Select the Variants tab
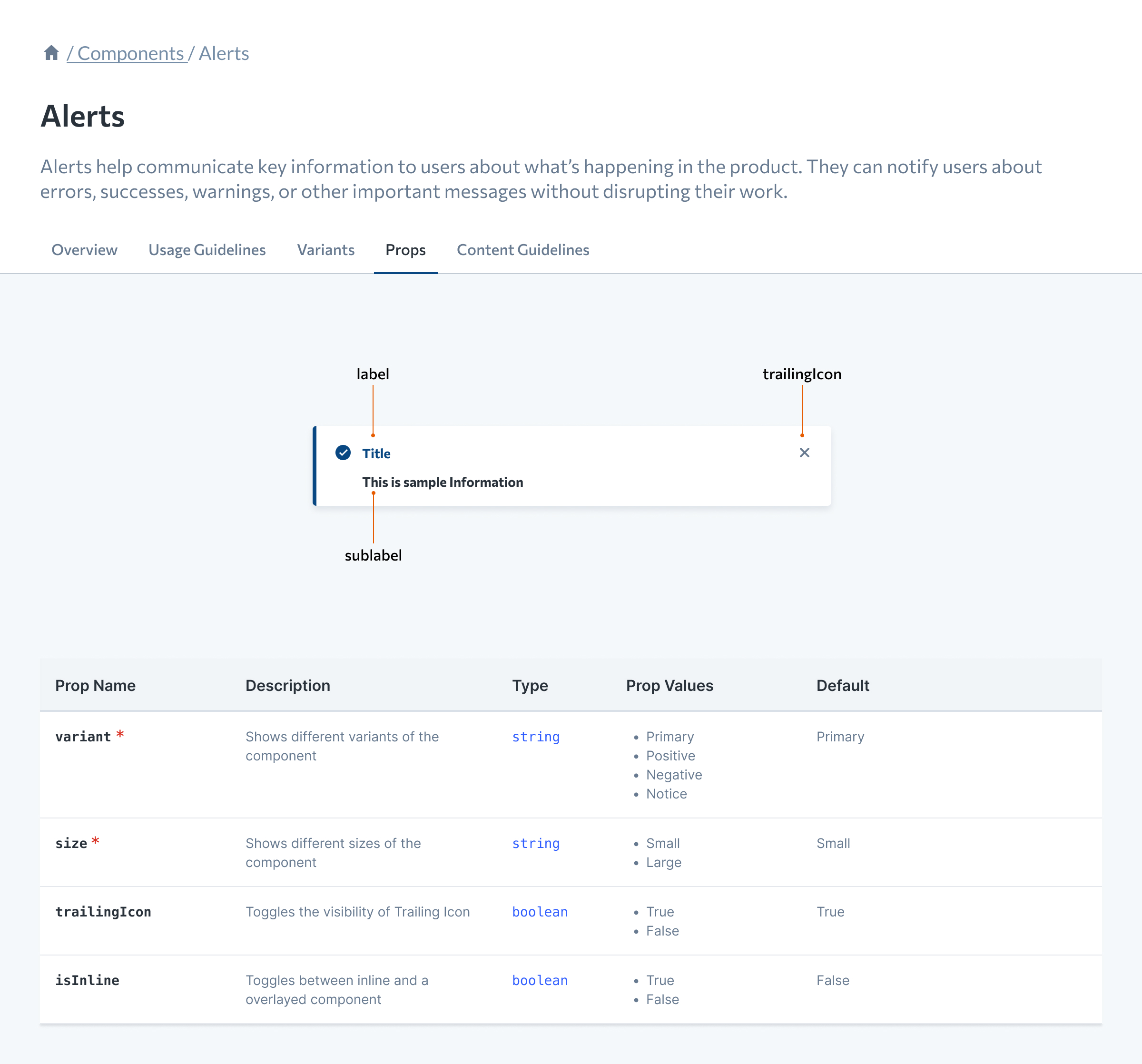The height and width of the screenshot is (1064, 1142). point(326,250)
